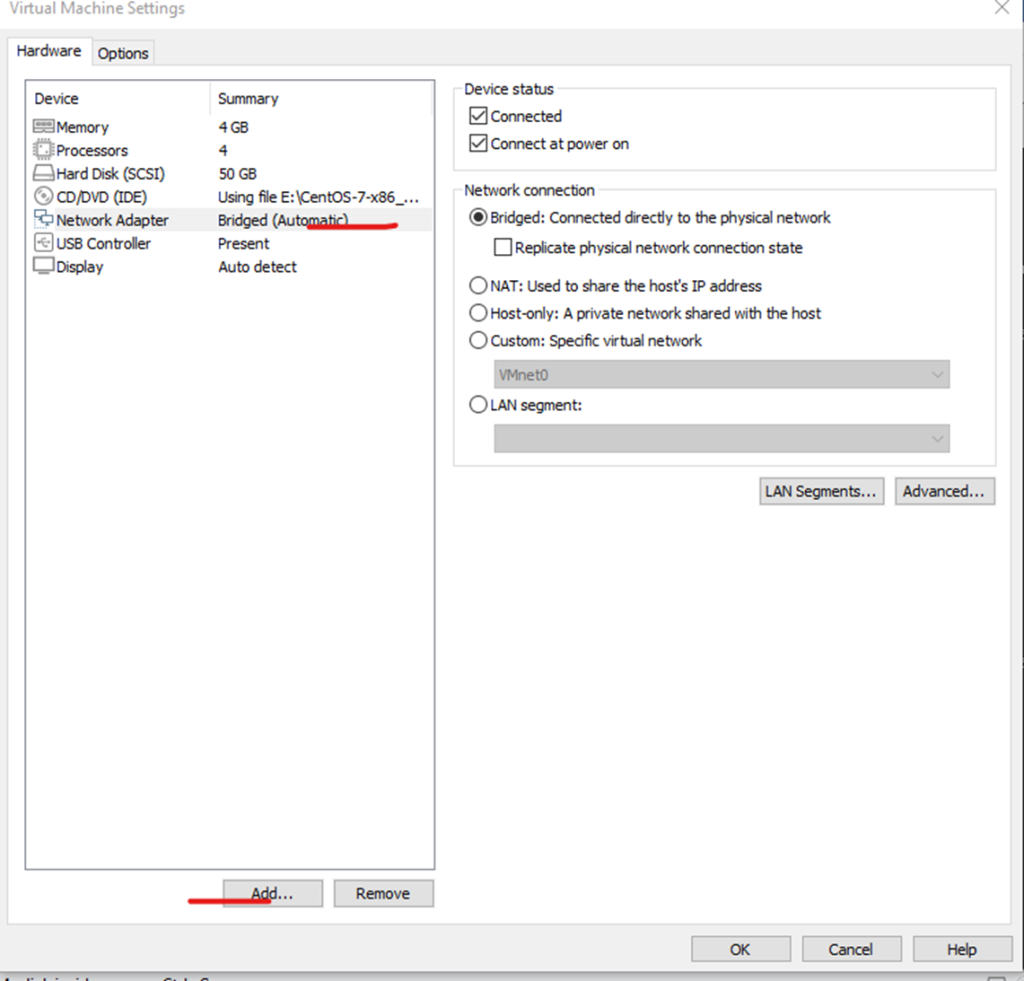The width and height of the screenshot is (1024, 981).
Task: Select the NAT radio button
Action: 478,286
